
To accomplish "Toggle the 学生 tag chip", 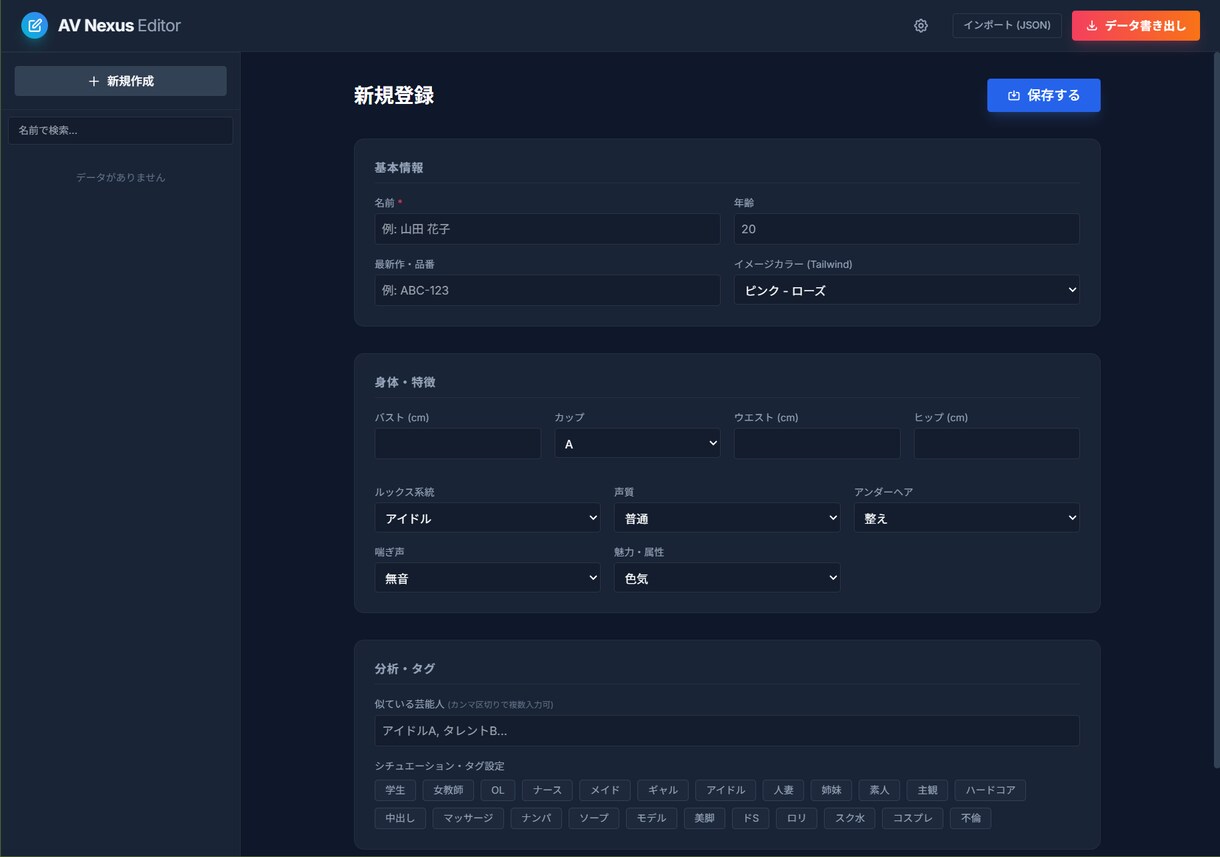I will (395, 790).
